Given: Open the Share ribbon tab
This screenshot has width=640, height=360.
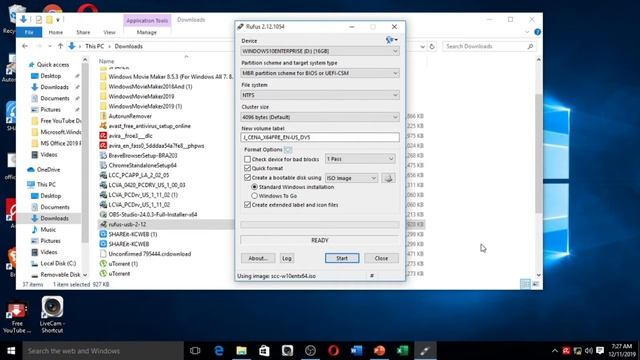Looking at the screenshot, I should point(83,32).
